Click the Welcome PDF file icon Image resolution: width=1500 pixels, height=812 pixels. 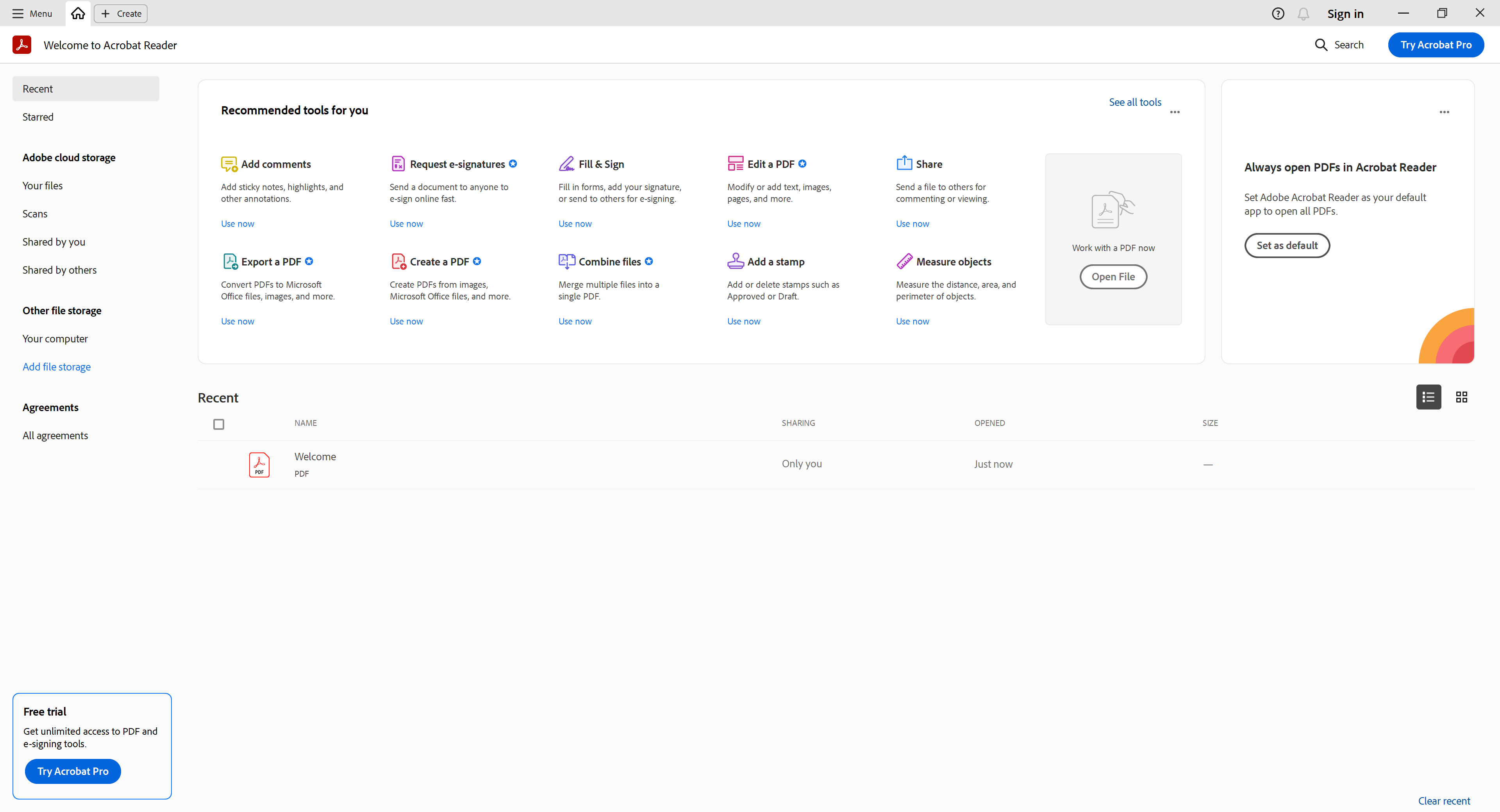259,465
